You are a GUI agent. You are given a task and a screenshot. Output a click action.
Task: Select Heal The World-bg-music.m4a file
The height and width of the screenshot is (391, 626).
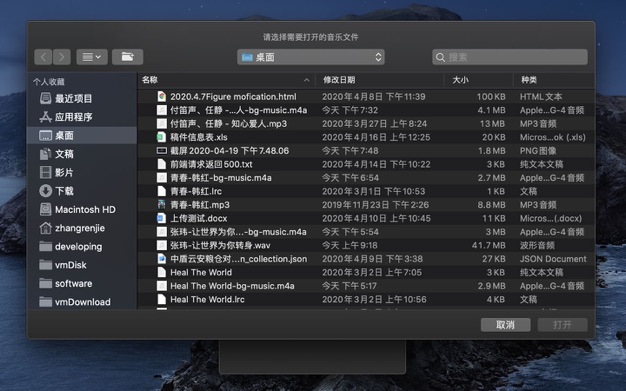coord(366,286)
